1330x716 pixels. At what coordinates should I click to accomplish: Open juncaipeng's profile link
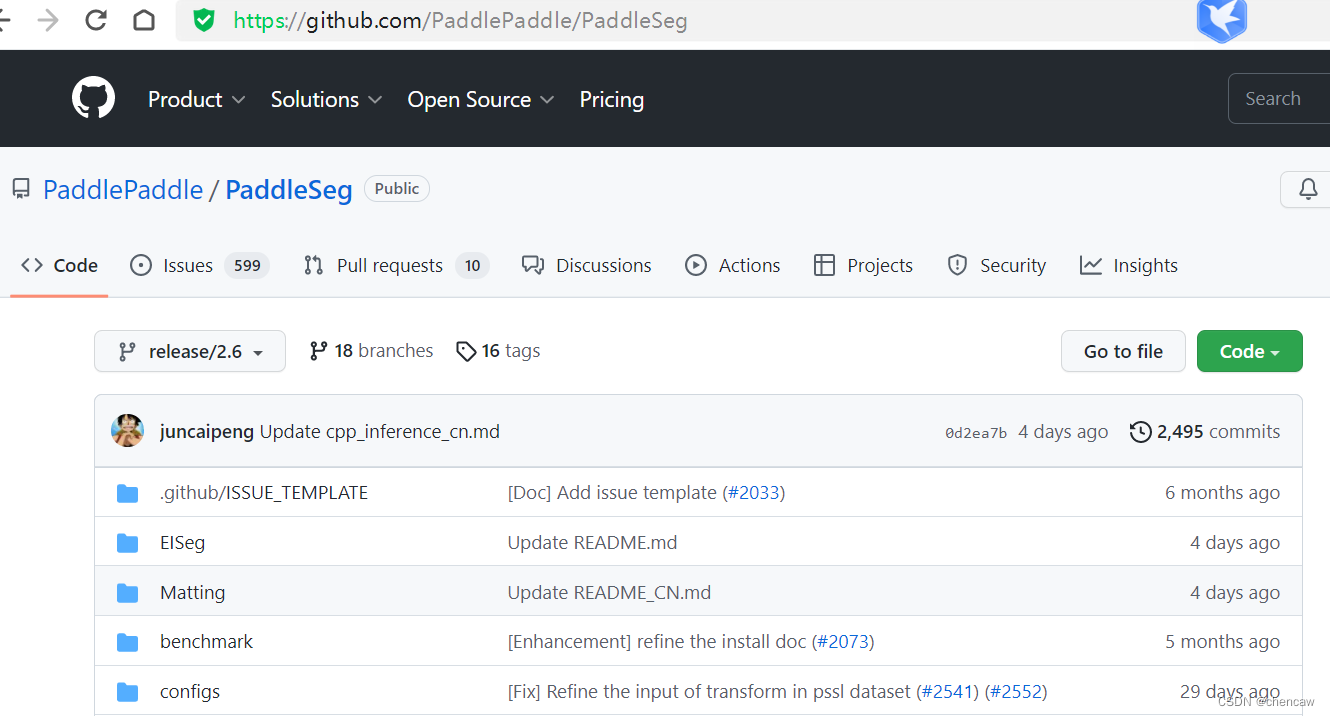[x=207, y=432]
